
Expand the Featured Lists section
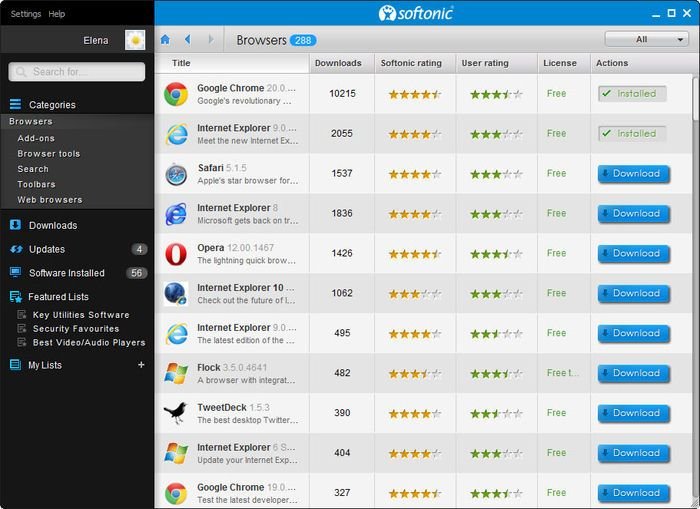[58, 297]
